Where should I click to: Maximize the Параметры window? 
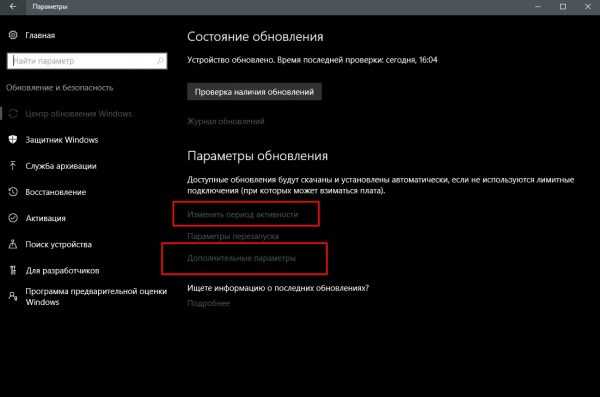tap(563, 7)
